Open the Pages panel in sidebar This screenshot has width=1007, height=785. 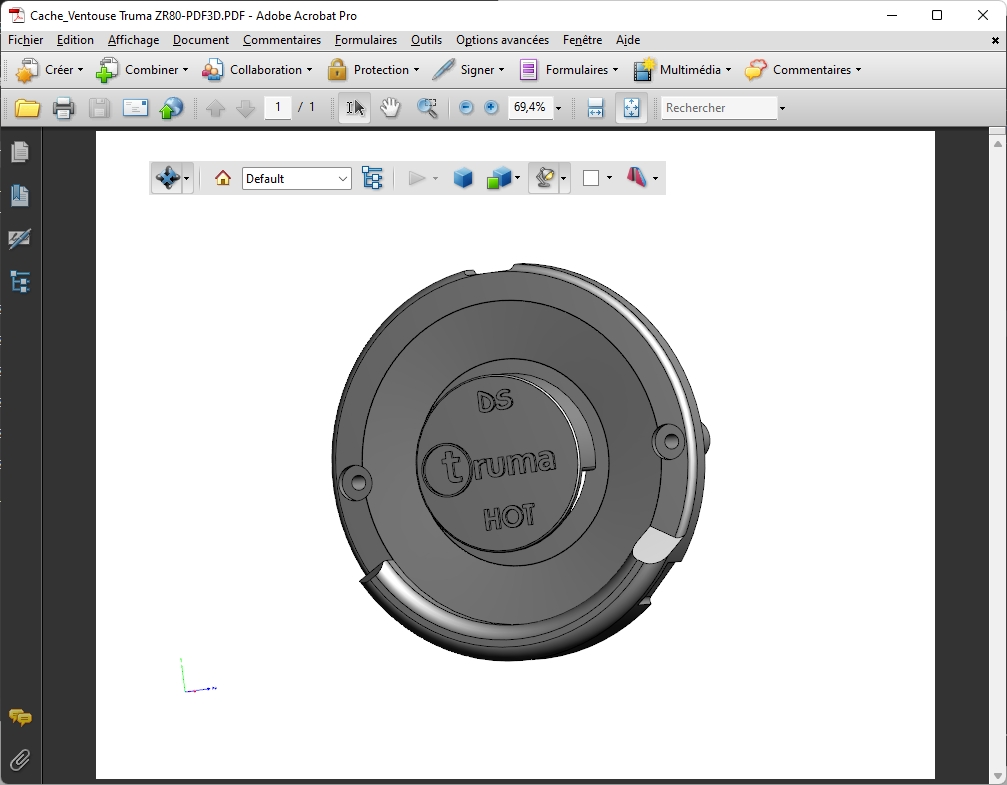pos(19,152)
